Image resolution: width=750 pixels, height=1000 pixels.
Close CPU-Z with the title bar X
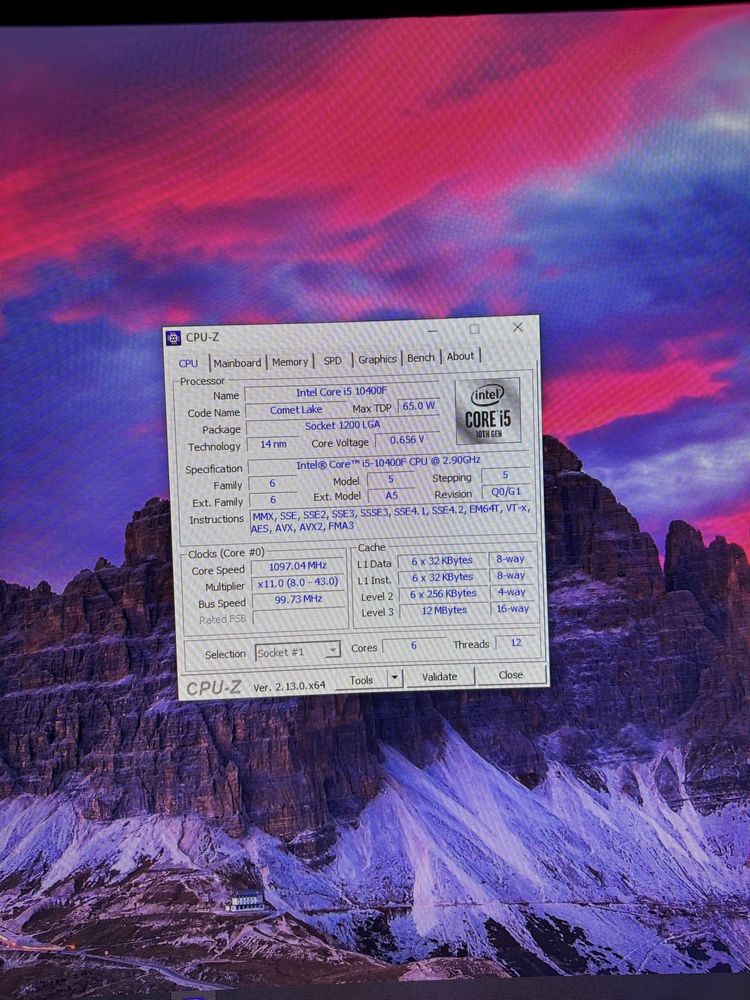518,327
